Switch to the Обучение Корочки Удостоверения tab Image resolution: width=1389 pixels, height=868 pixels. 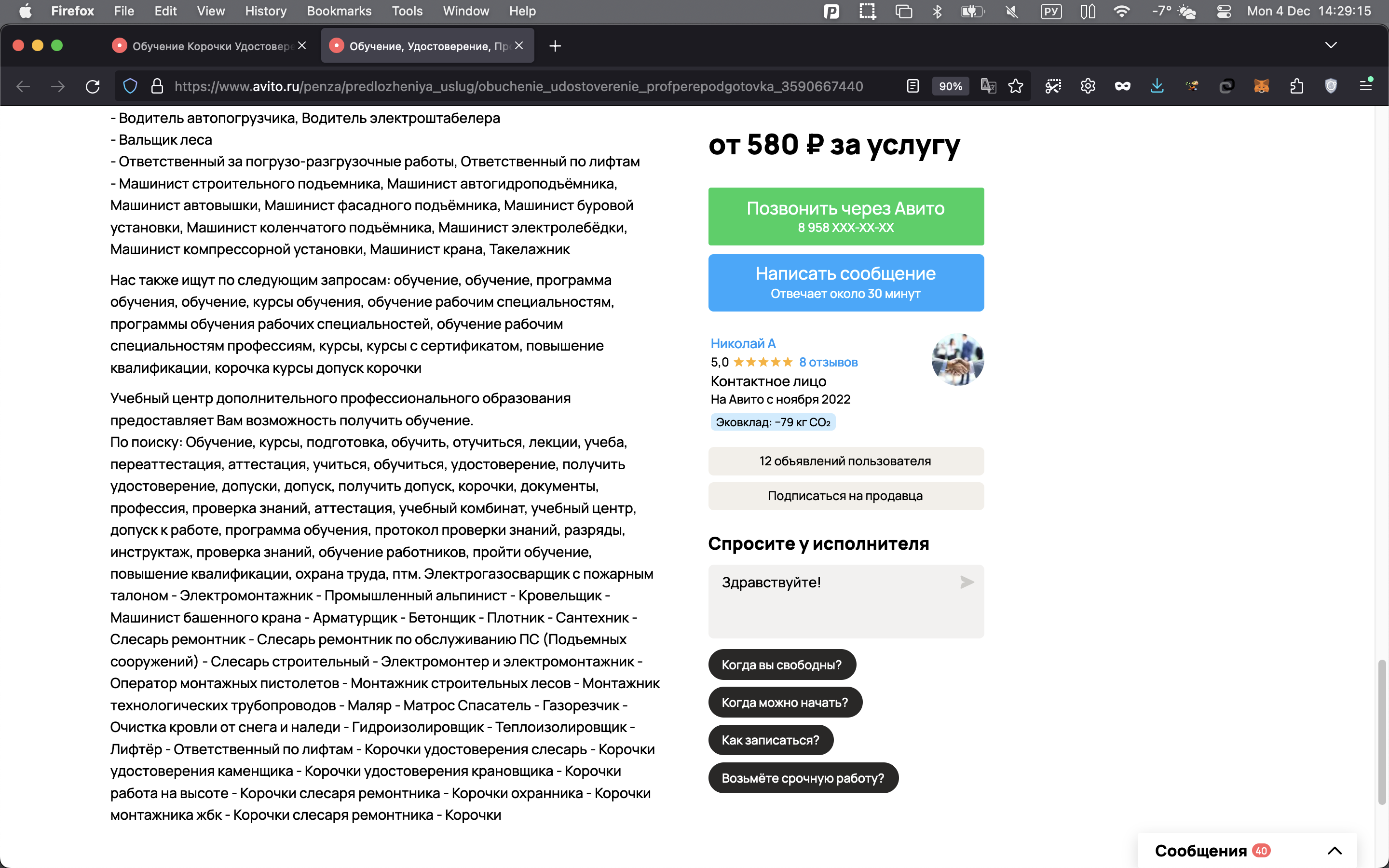click(x=206, y=46)
